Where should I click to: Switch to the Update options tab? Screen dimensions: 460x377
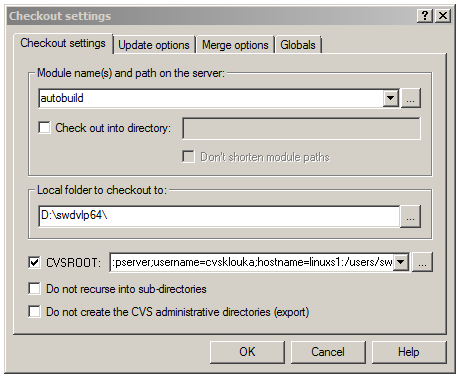click(x=154, y=45)
